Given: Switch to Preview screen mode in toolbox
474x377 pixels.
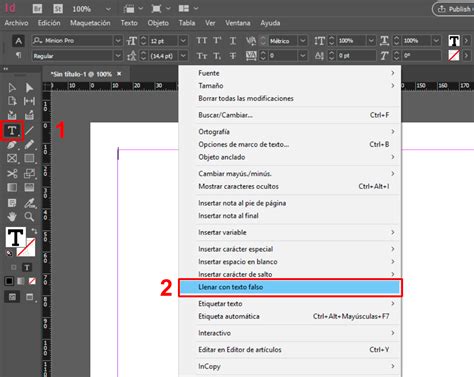Looking at the screenshot, I should click(x=30, y=297).
